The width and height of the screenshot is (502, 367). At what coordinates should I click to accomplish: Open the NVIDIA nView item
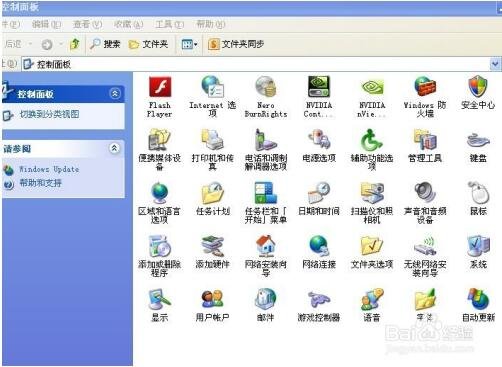(x=372, y=97)
